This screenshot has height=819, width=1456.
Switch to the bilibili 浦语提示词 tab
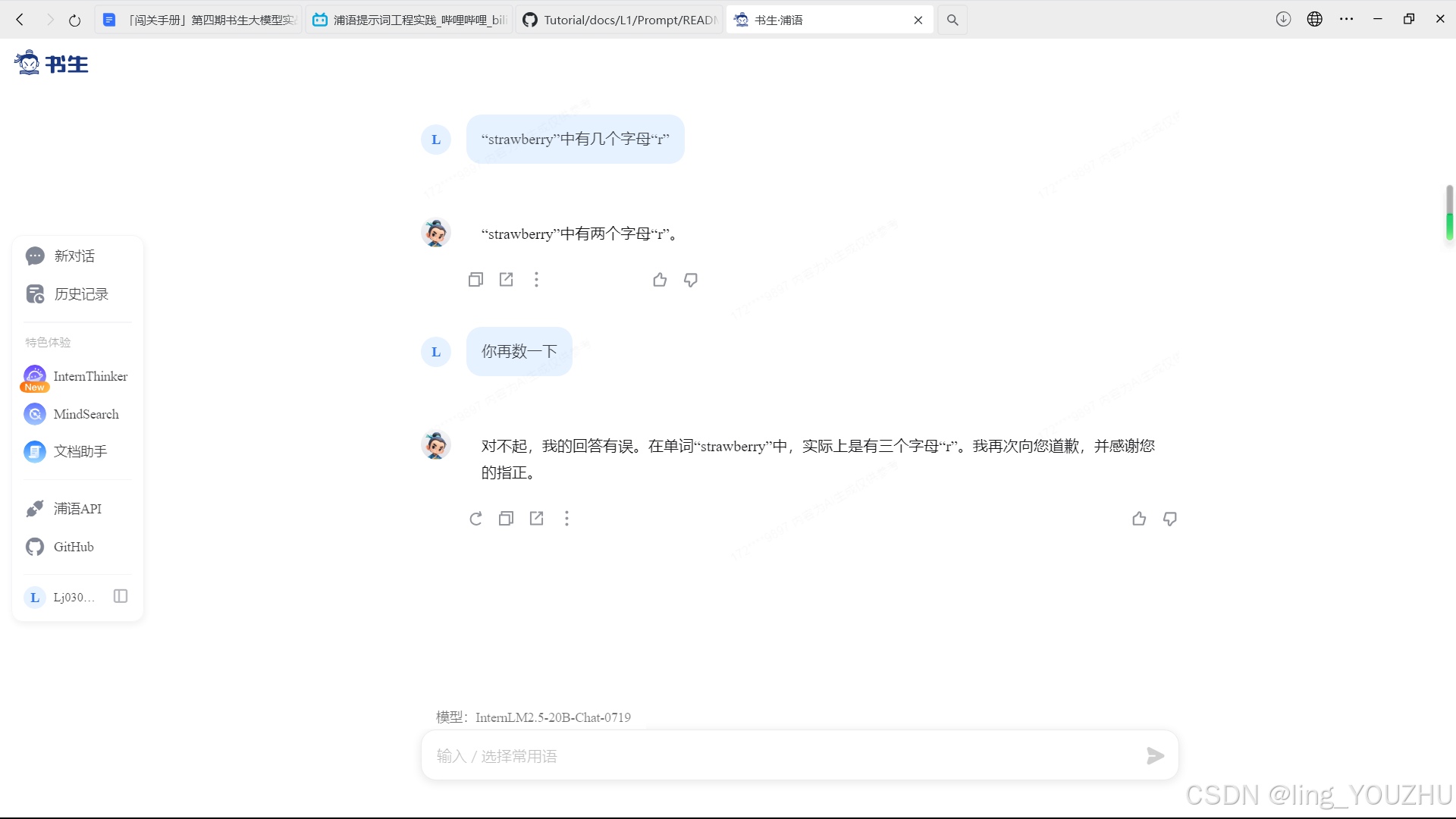[410, 20]
